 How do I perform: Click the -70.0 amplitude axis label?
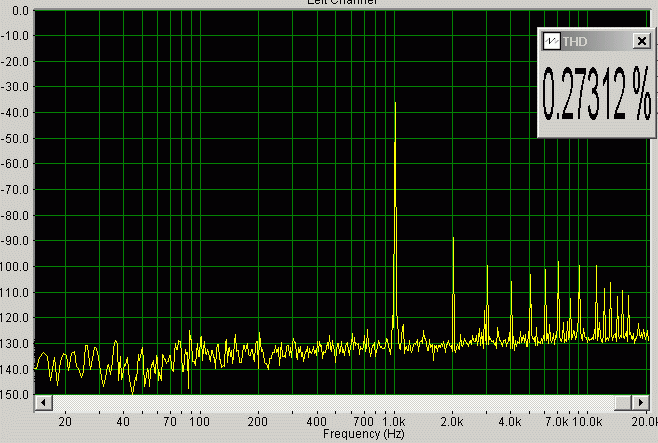15,190
